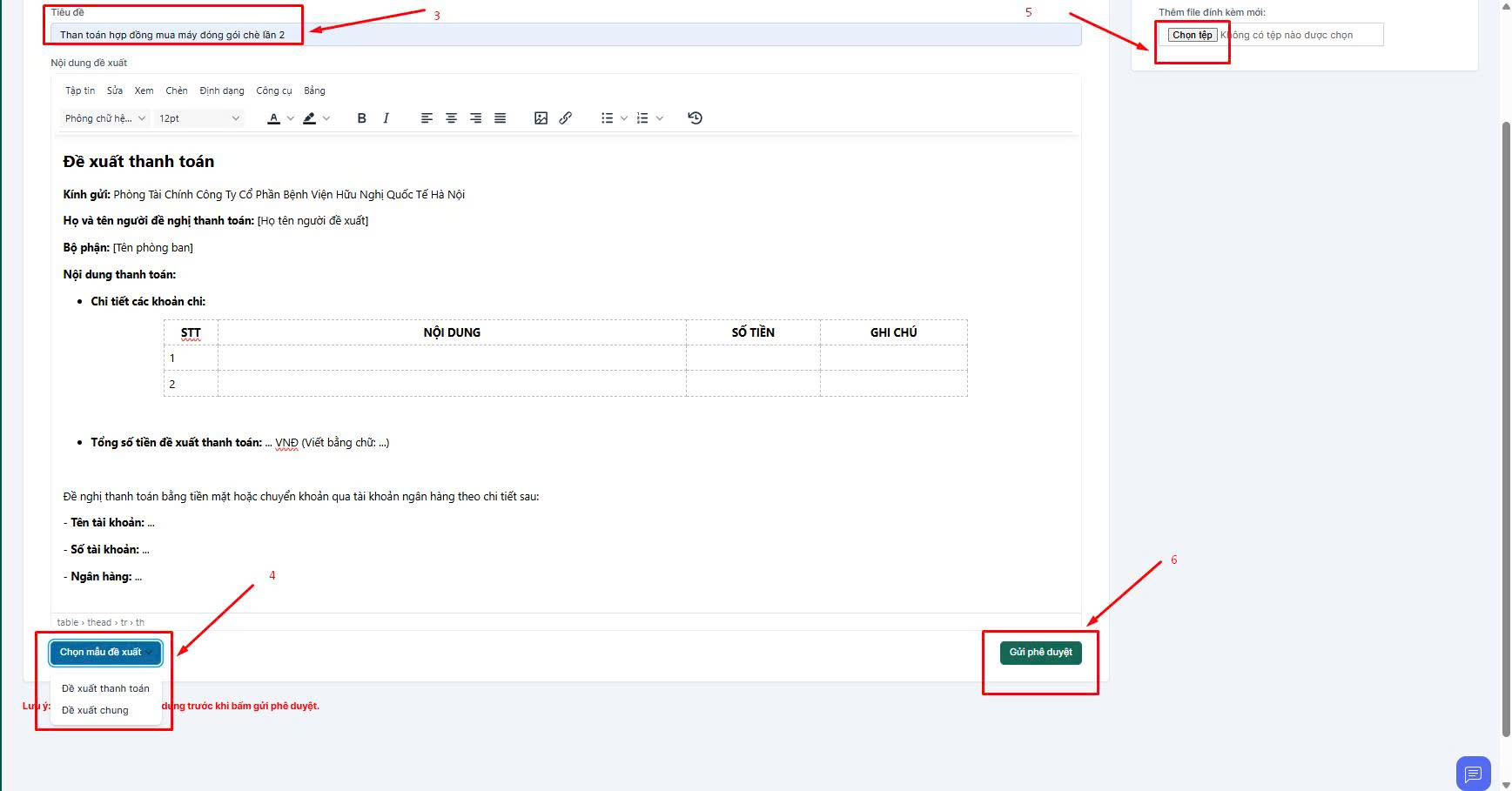Open chat widget in bottom corner
Image resolution: width=1512 pixels, height=791 pixels.
1473,773
